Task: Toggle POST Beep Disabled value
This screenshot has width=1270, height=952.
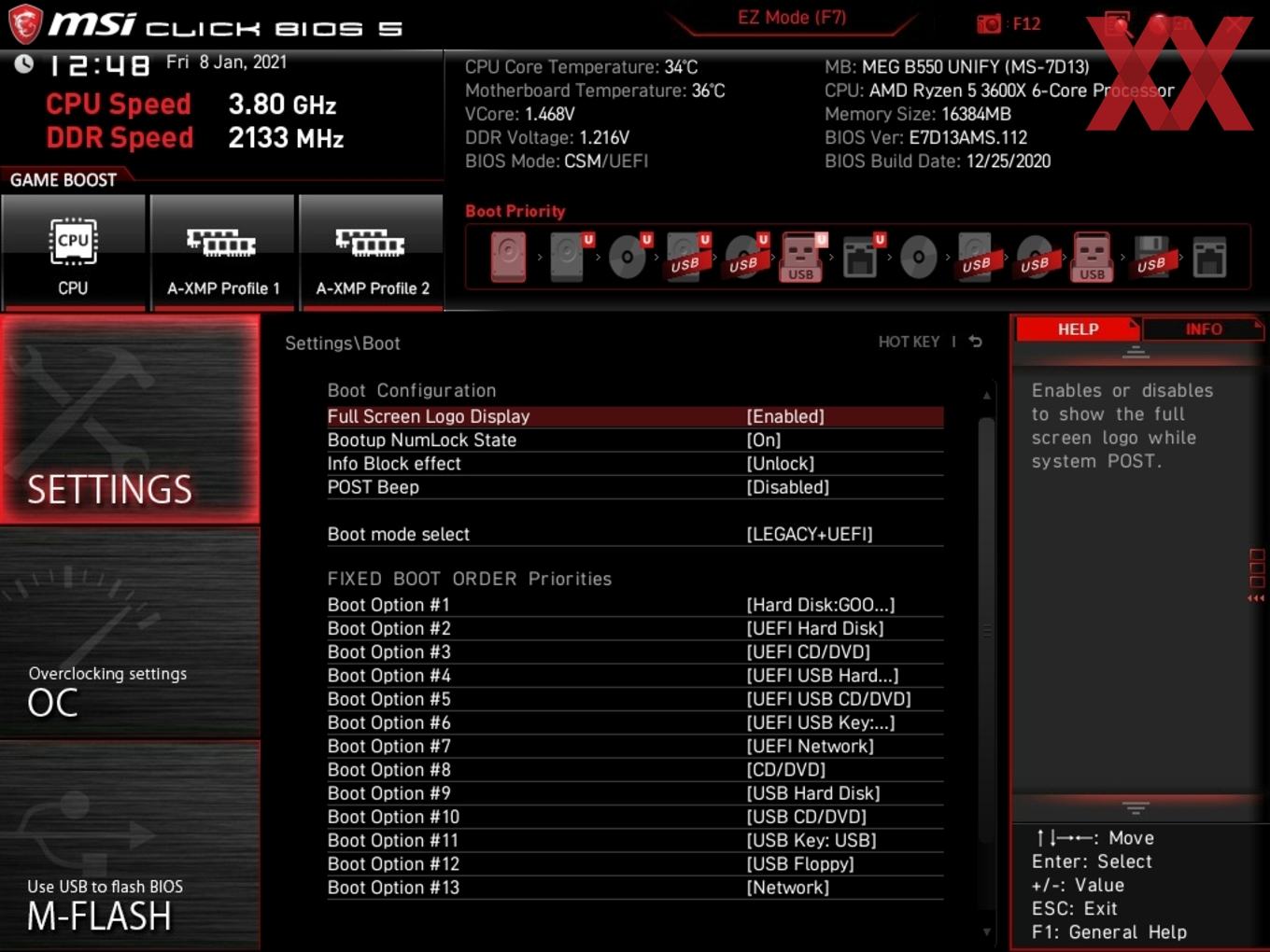Action: [788, 487]
